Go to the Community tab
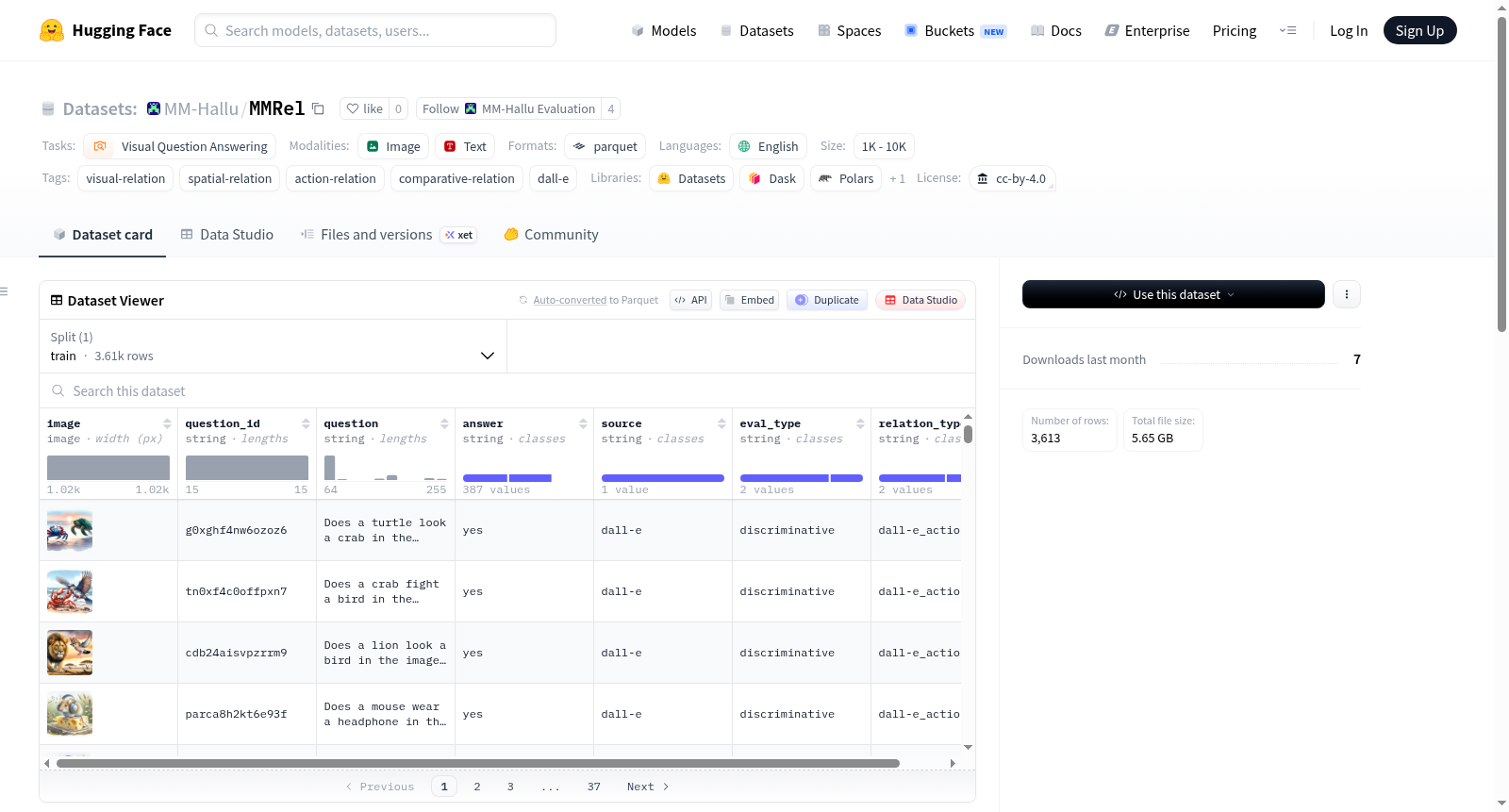 pyautogui.click(x=552, y=235)
